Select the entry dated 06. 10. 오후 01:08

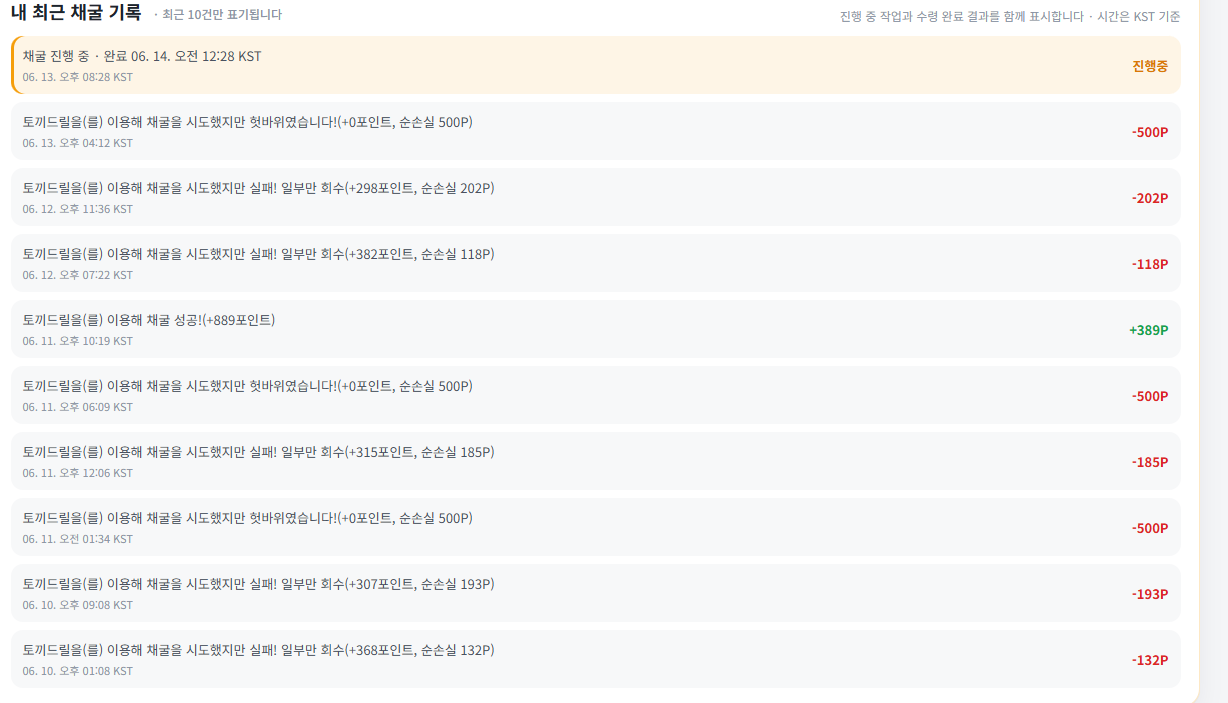tap(596, 659)
